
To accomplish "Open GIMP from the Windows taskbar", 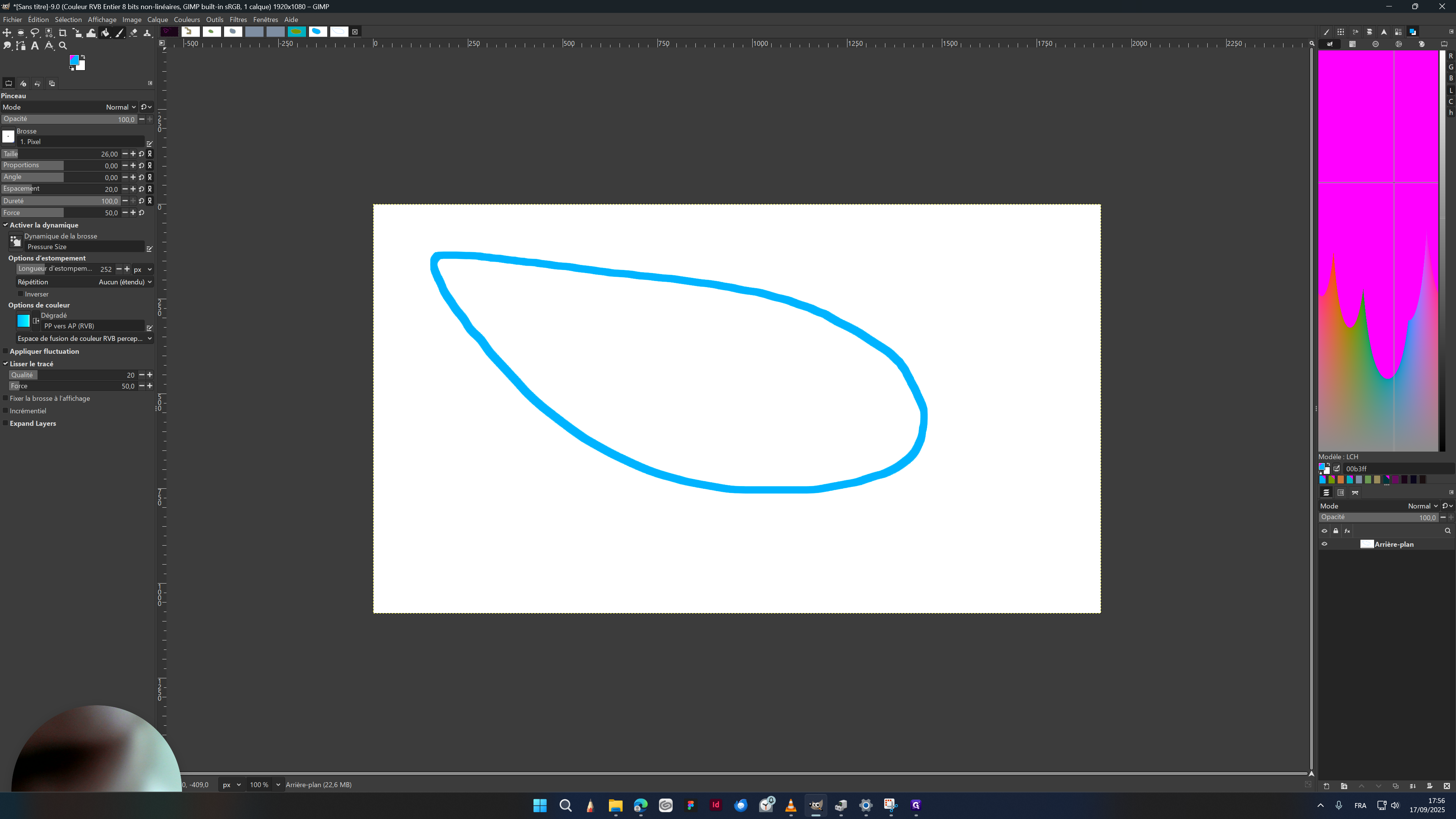I will tap(816, 805).
